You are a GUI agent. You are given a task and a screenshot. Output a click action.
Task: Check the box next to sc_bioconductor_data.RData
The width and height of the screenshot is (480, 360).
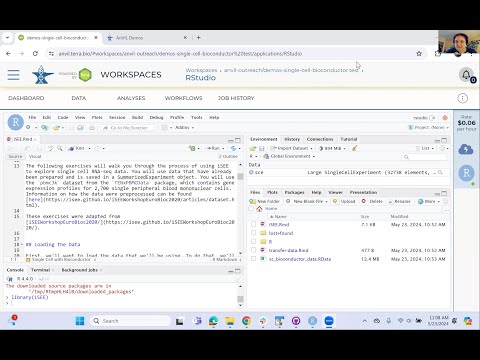point(253,259)
